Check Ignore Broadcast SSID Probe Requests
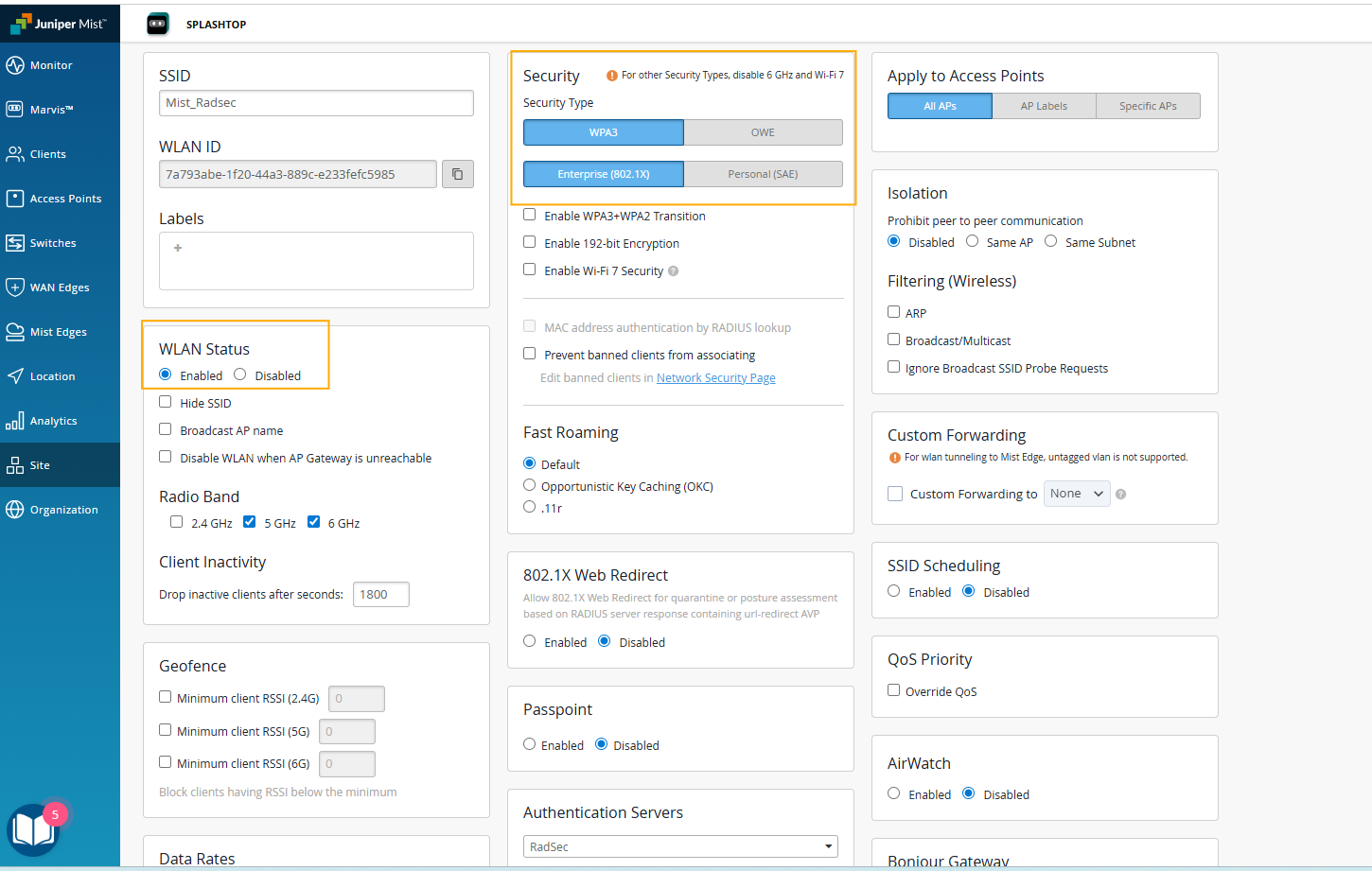Image resolution: width=1372 pixels, height=871 pixels. click(894, 367)
